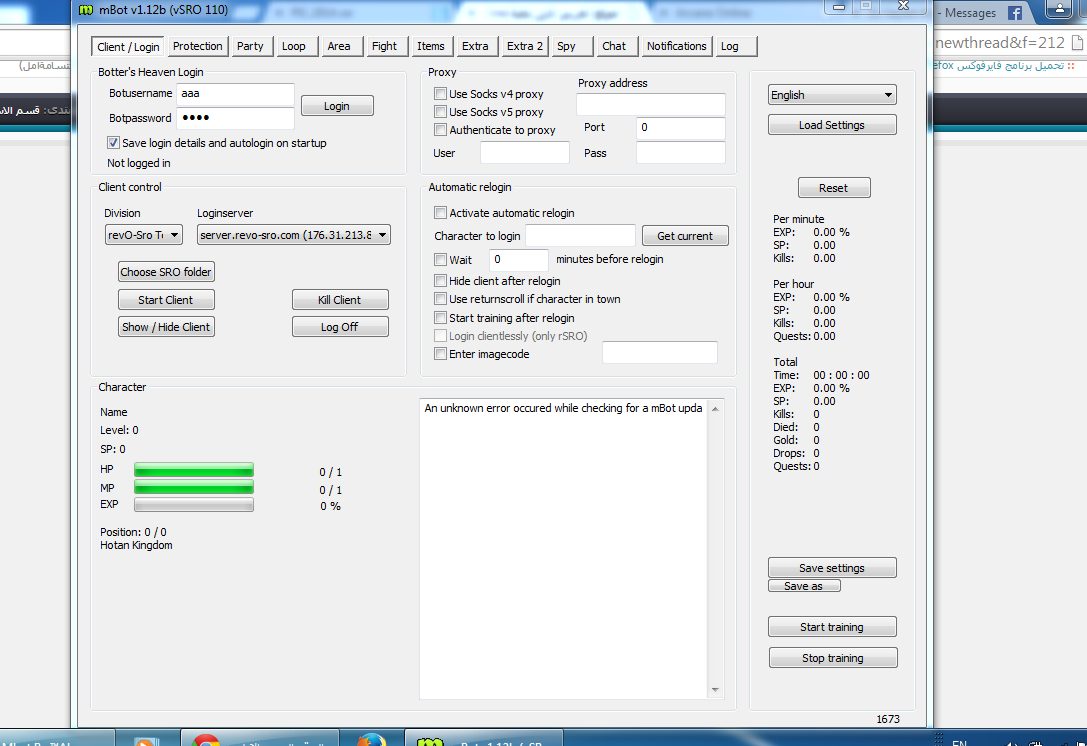Image resolution: width=1087 pixels, height=746 pixels.
Task: Click the proxy Port field
Action: pos(681,128)
